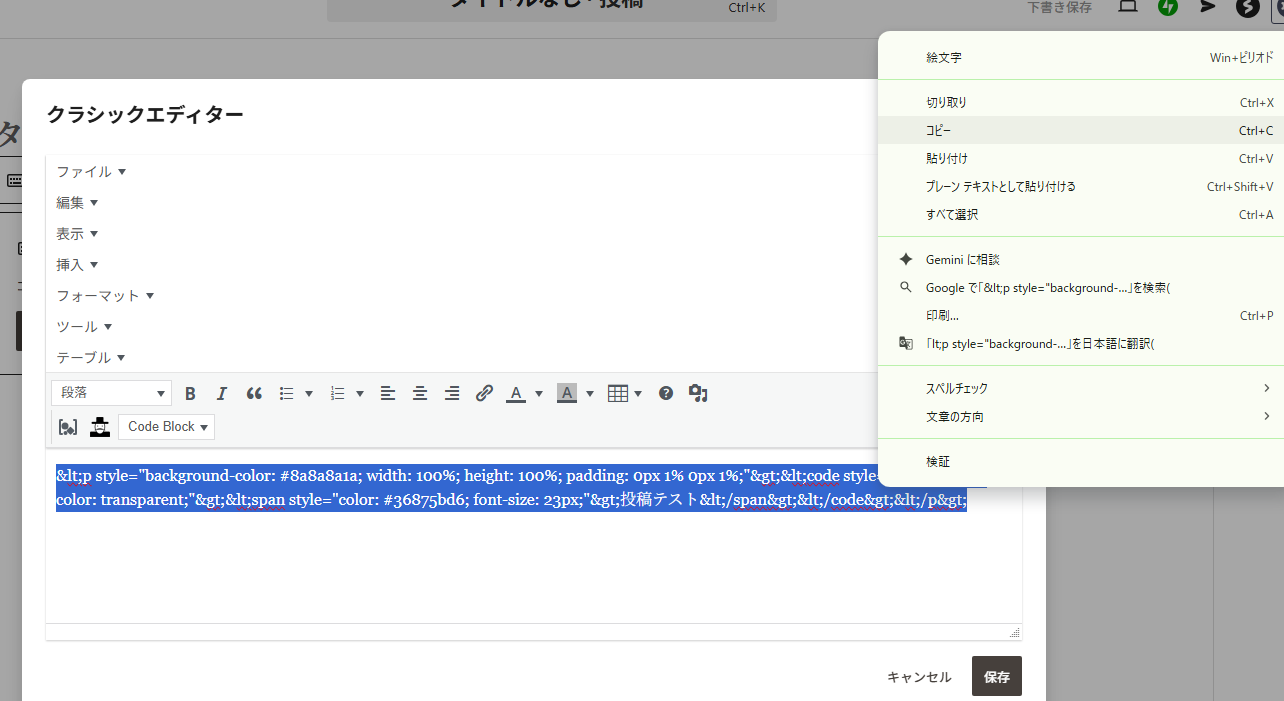1284x701 pixels.
Task: Expand numbered list style arrow
Action: pyautogui.click(x=360, y=394)
